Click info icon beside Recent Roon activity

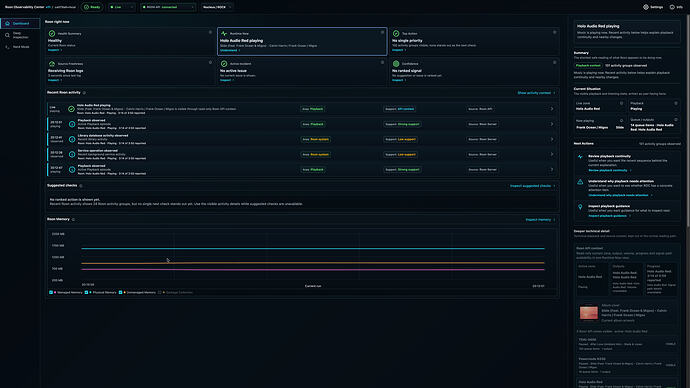[x=84, y=93]
